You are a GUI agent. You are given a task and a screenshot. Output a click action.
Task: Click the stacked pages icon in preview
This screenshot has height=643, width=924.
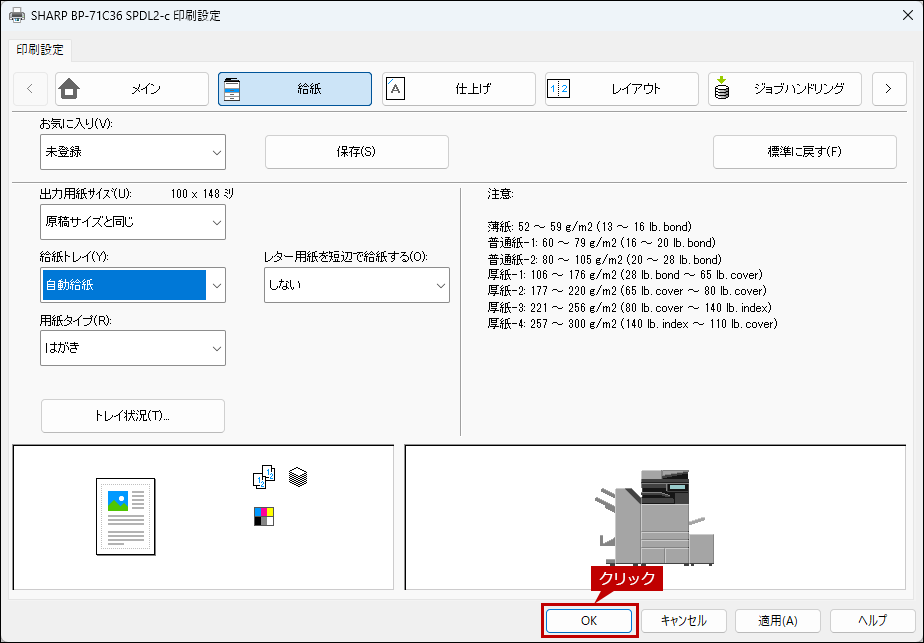pos(298,477)
